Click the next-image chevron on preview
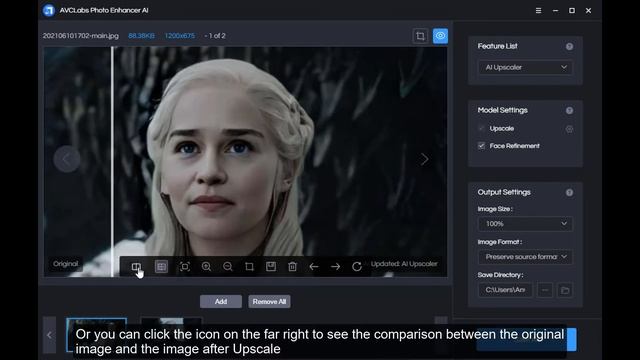640x360 pixels. tap(424, 159)
